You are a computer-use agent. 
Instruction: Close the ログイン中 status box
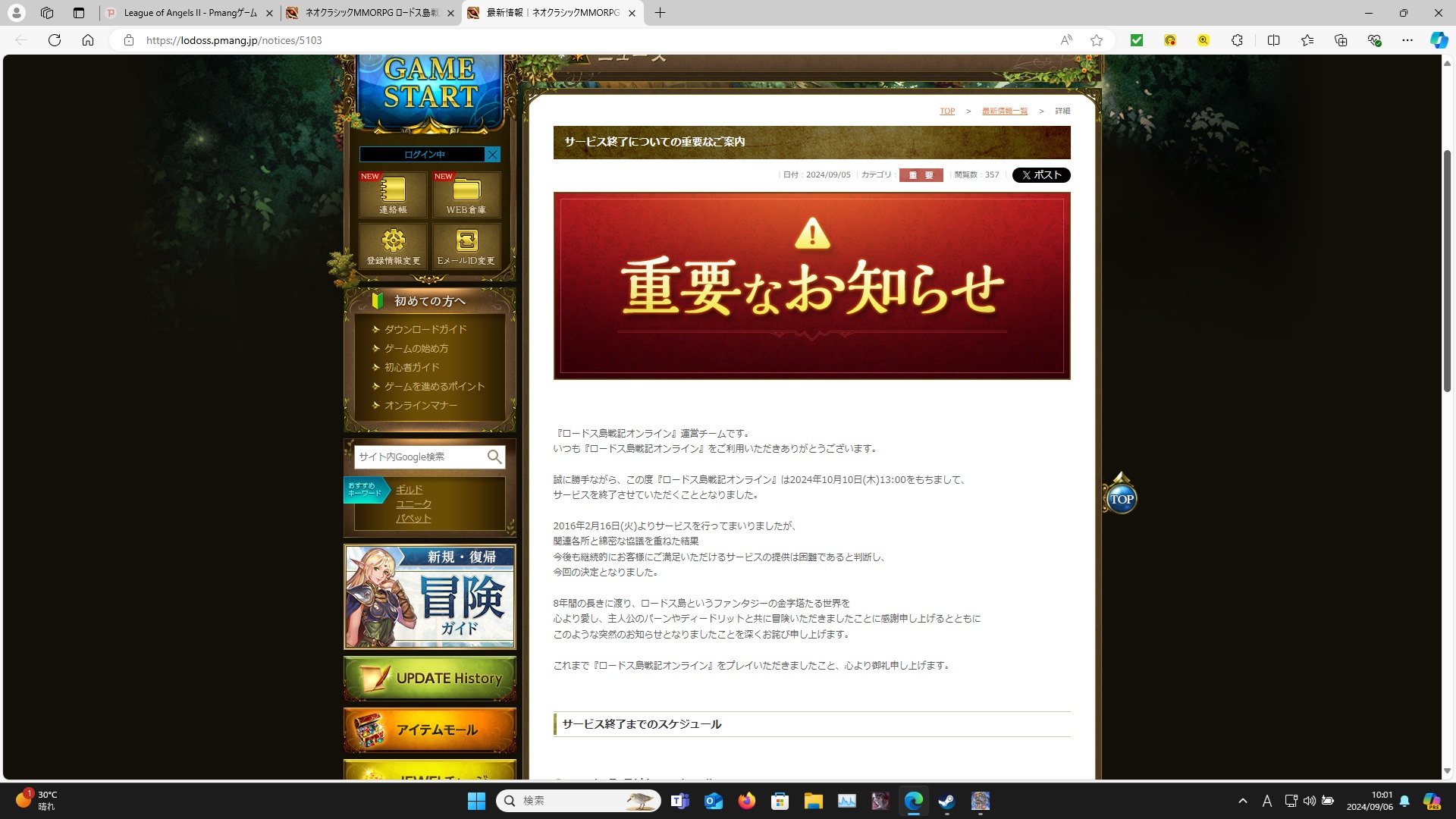click(492, 155)
